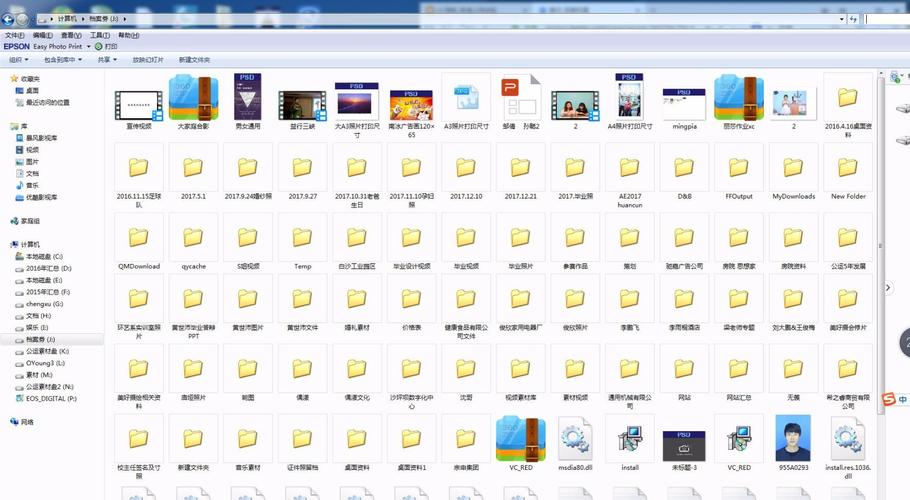Select the New Folder folder
The image size is (910, 500).
[848, 172]
